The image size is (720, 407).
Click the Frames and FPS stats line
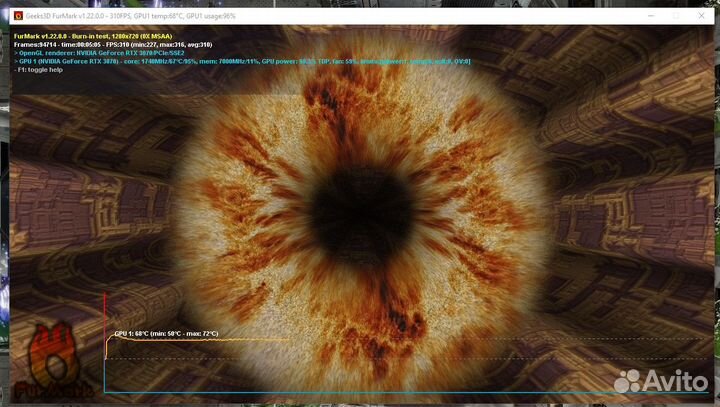(112, 45)
